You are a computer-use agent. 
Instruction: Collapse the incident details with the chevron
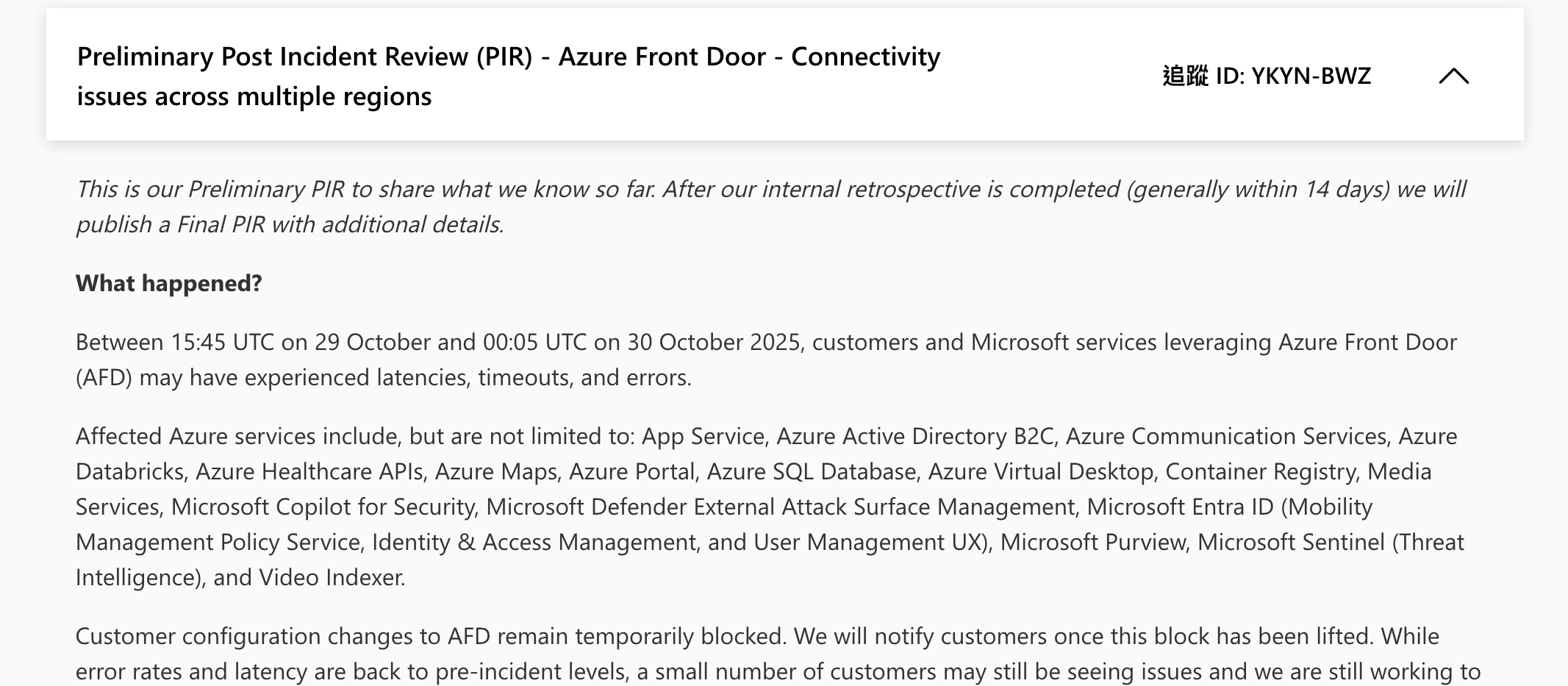point(1453,76)
